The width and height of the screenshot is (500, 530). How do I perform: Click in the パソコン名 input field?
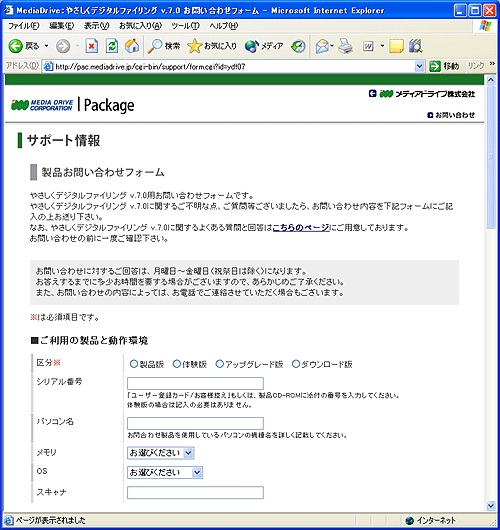click(x=195, y=424)
